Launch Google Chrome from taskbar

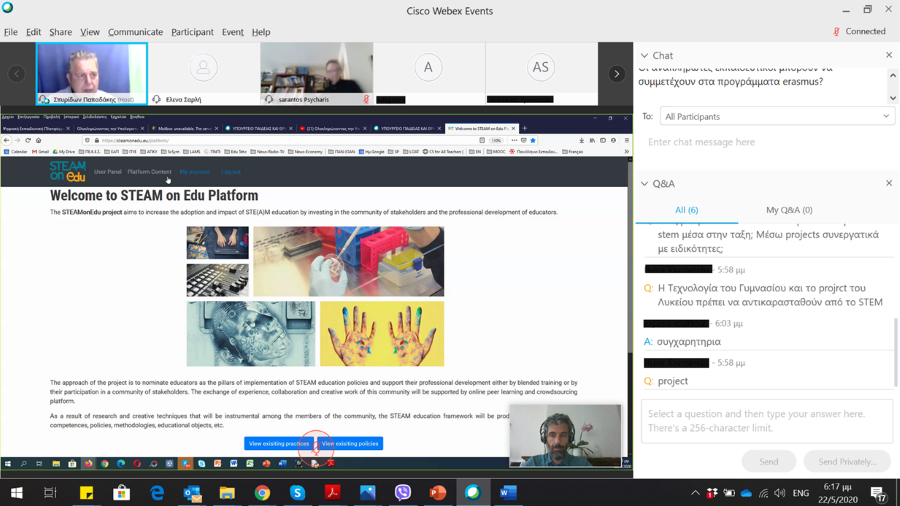coord(262,493)
